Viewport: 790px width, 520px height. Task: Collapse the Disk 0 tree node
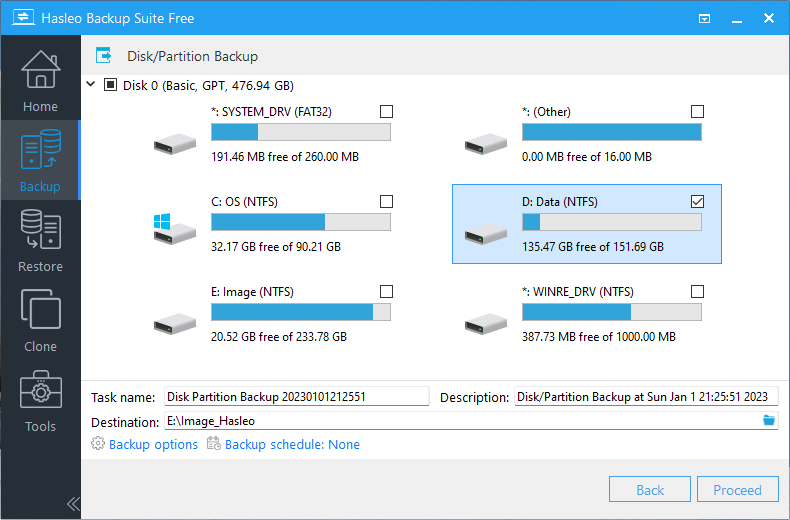click(92, 86)
